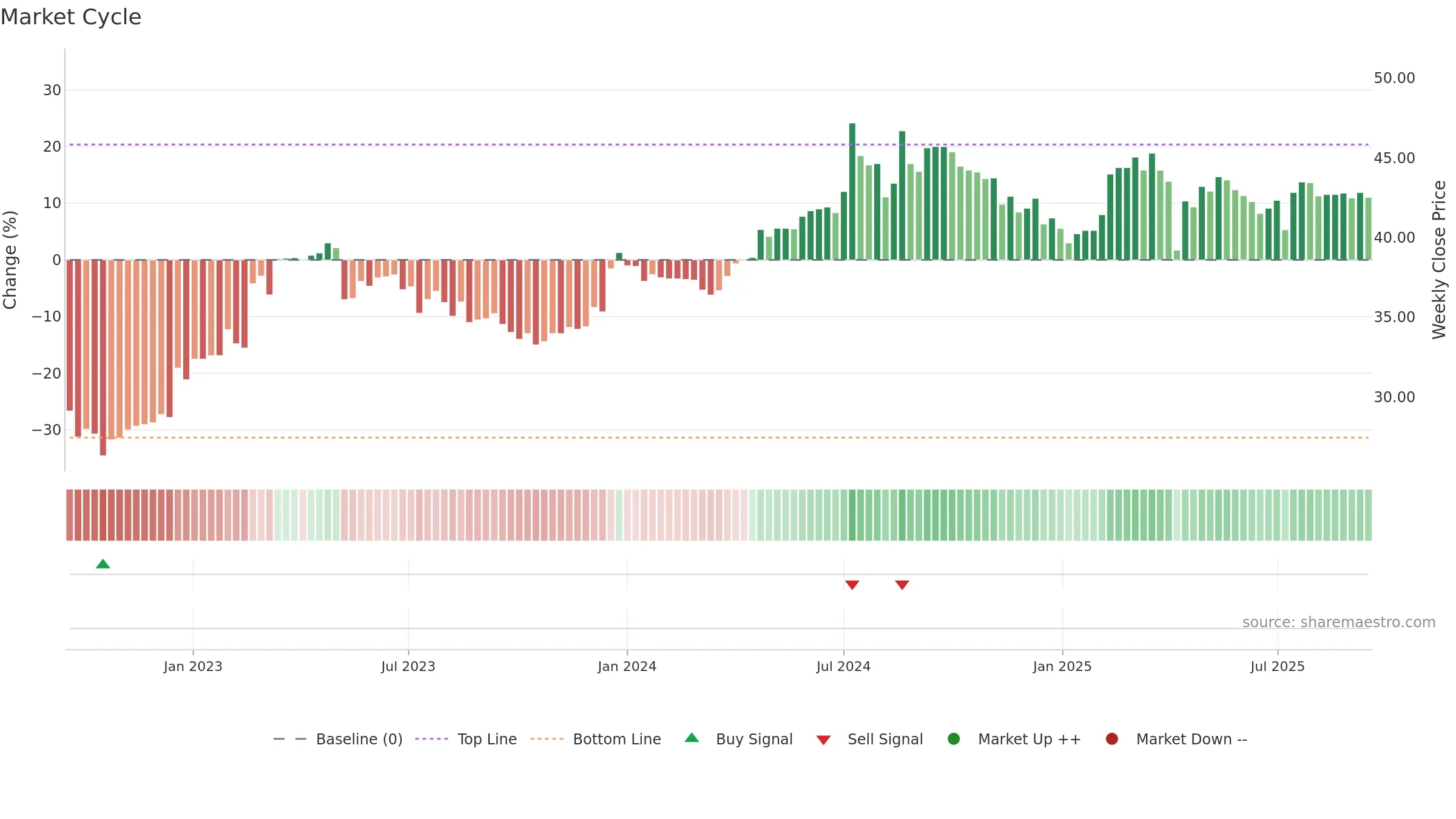Viewport: 1456px width, 819px height.
Task: Click the darkest red heatmap strip cell
Action: pyautogui.click(x=103, y=515)
